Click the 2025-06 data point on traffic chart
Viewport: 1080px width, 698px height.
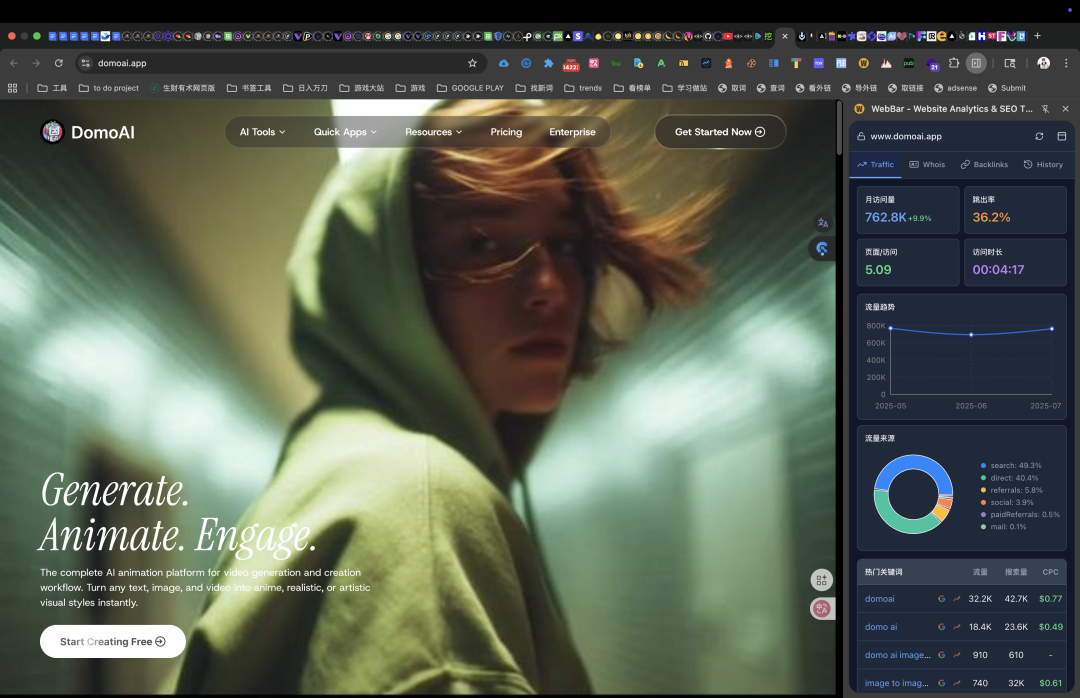pyautogui.click(x=971, y=335)
